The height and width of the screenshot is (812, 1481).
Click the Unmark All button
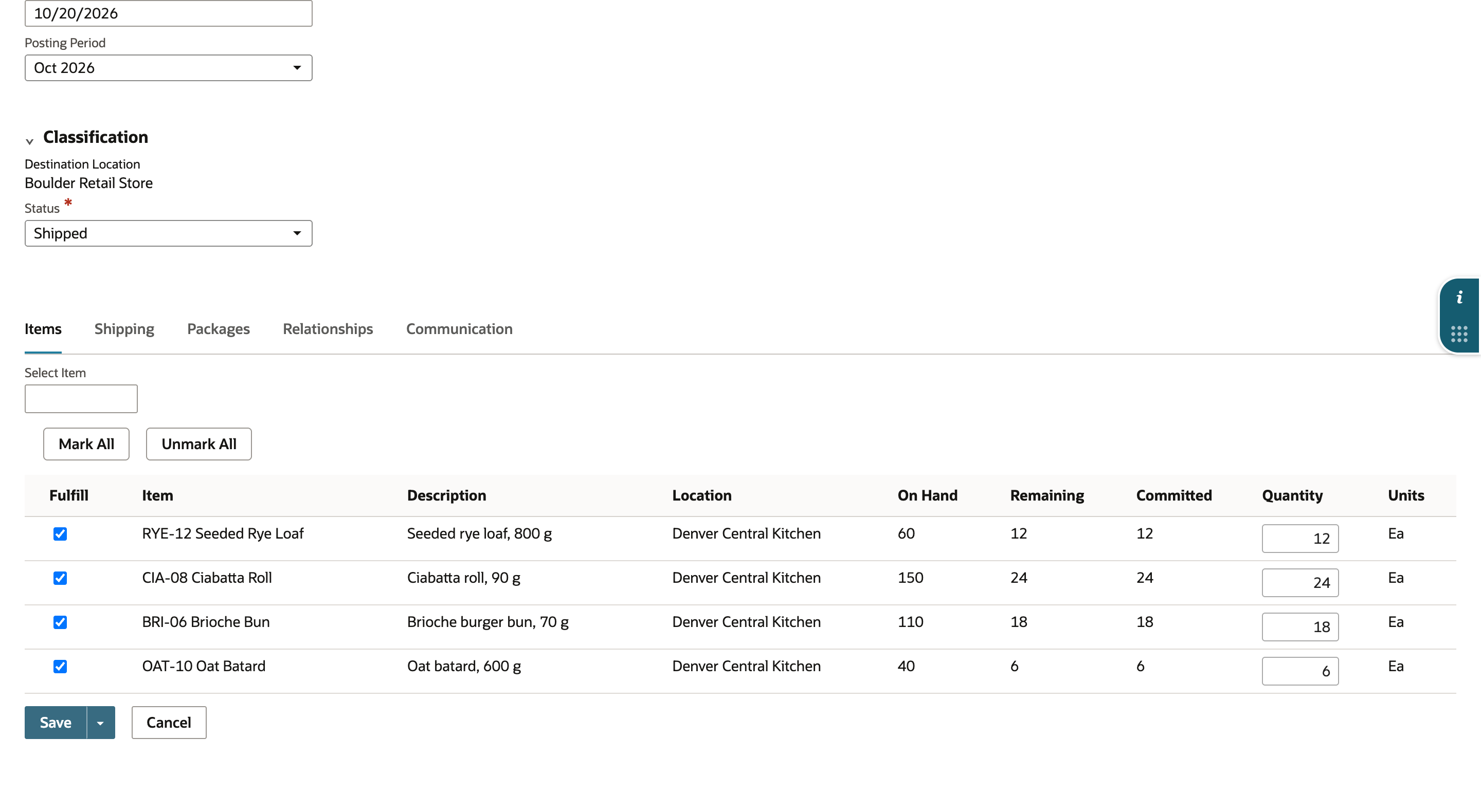pos(199,444)
